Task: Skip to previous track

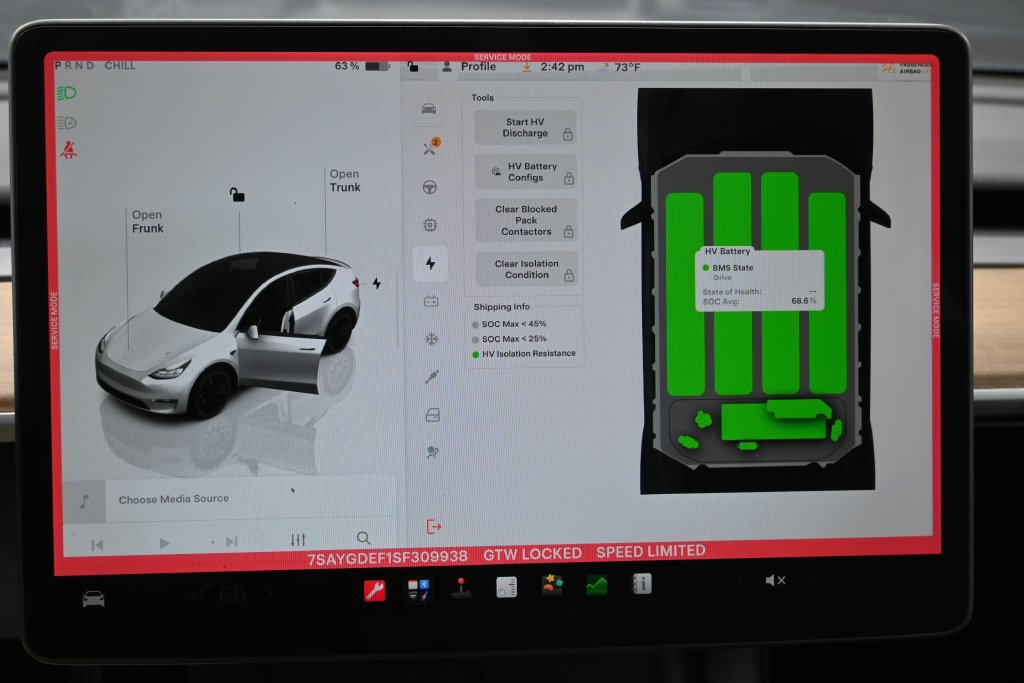Action: (97, 545)
